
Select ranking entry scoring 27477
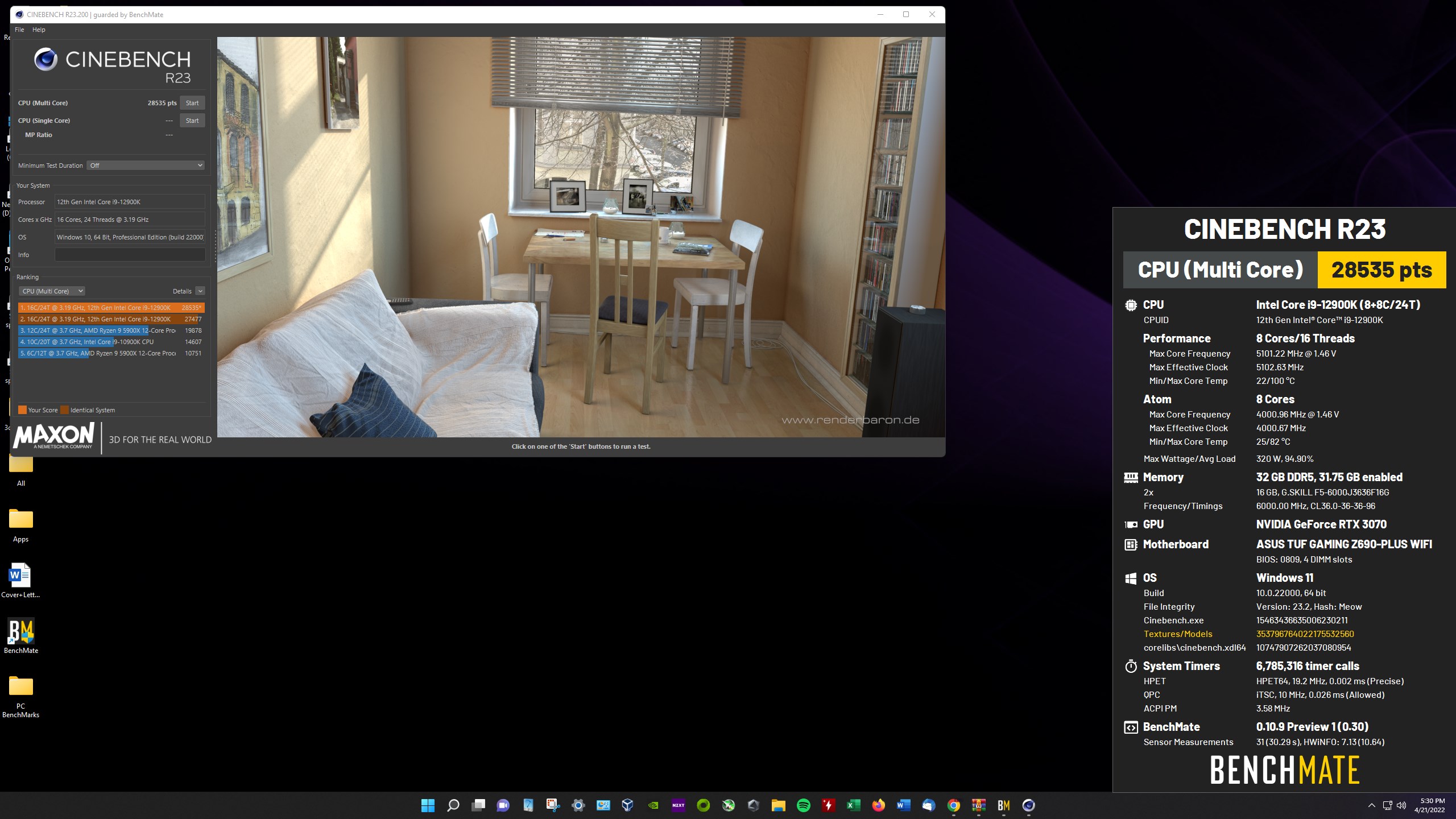coord(111,319)
